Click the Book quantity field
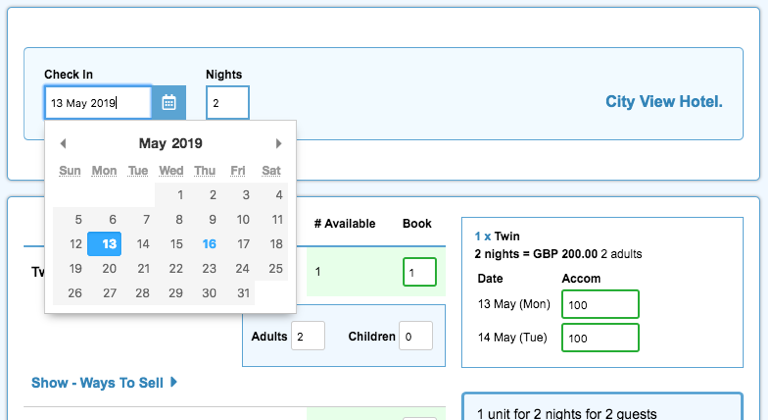This screenshot has width=768, height=420. (419, 272)
